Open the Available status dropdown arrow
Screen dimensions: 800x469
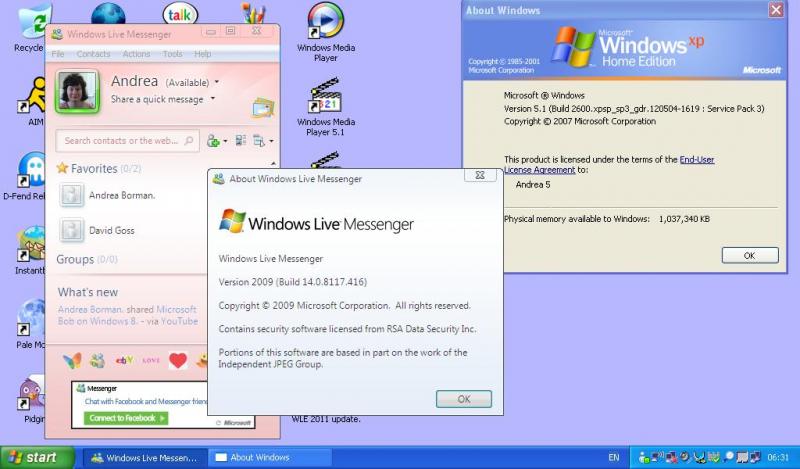(x=217, y=82)
